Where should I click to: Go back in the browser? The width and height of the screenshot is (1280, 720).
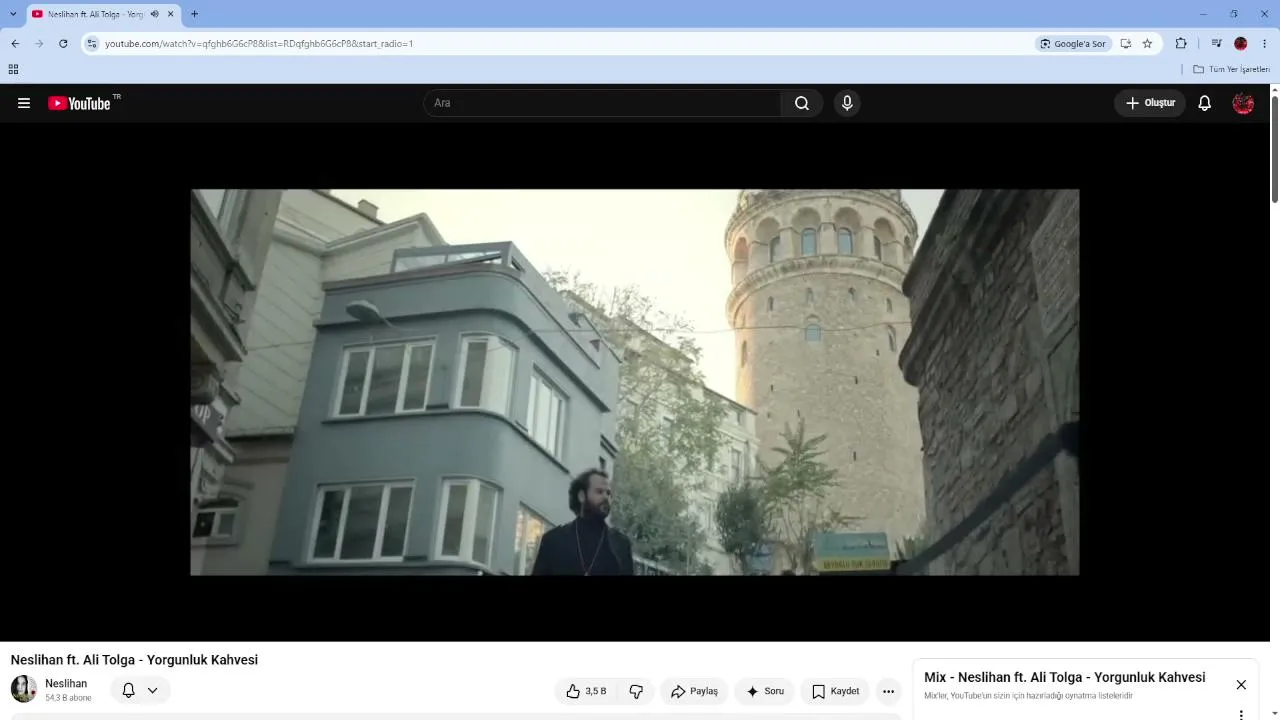coord(15,44)
